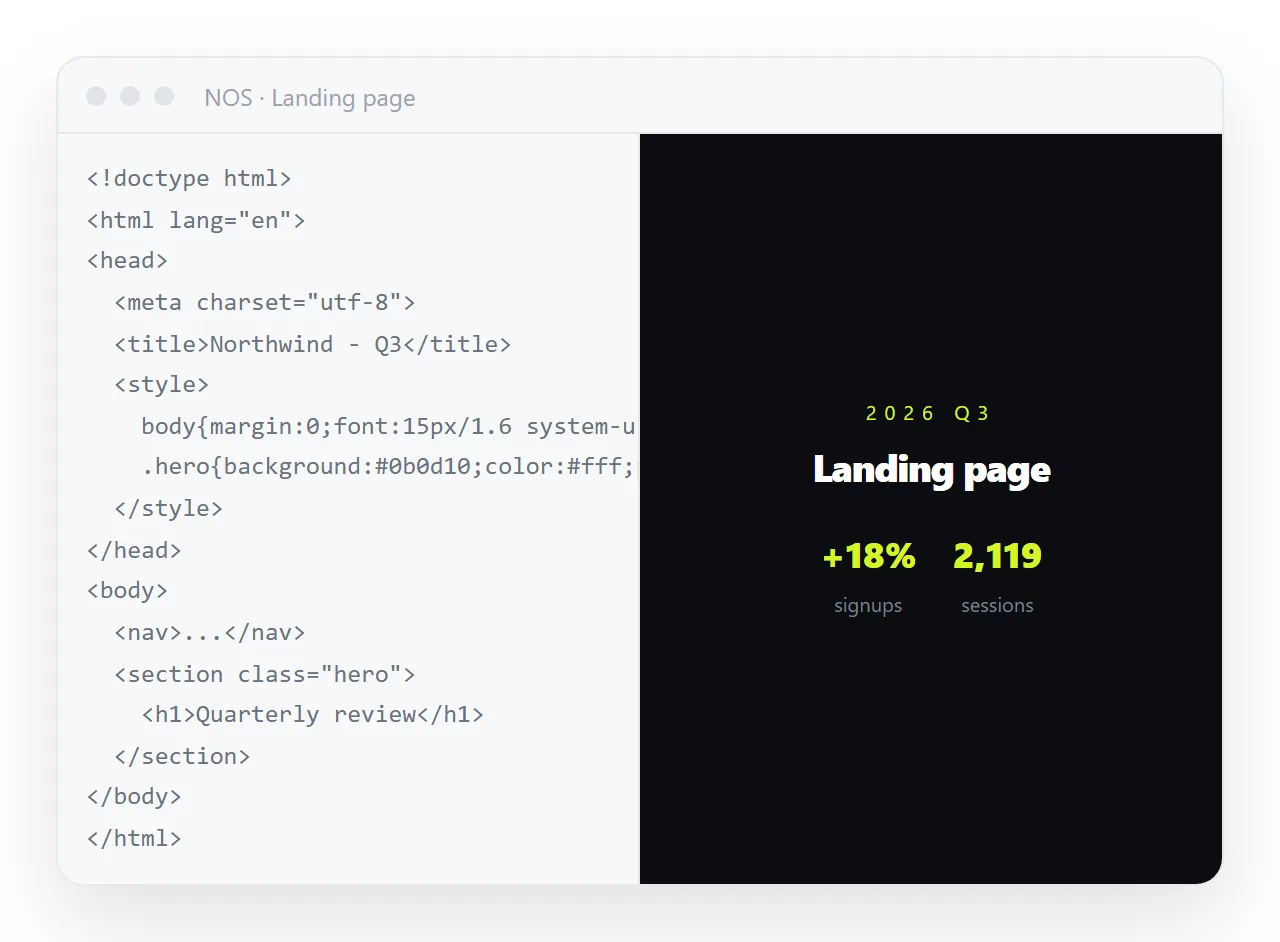Select the closing </style> tag line
1280x942 pixels.
[x=168, y=508]
